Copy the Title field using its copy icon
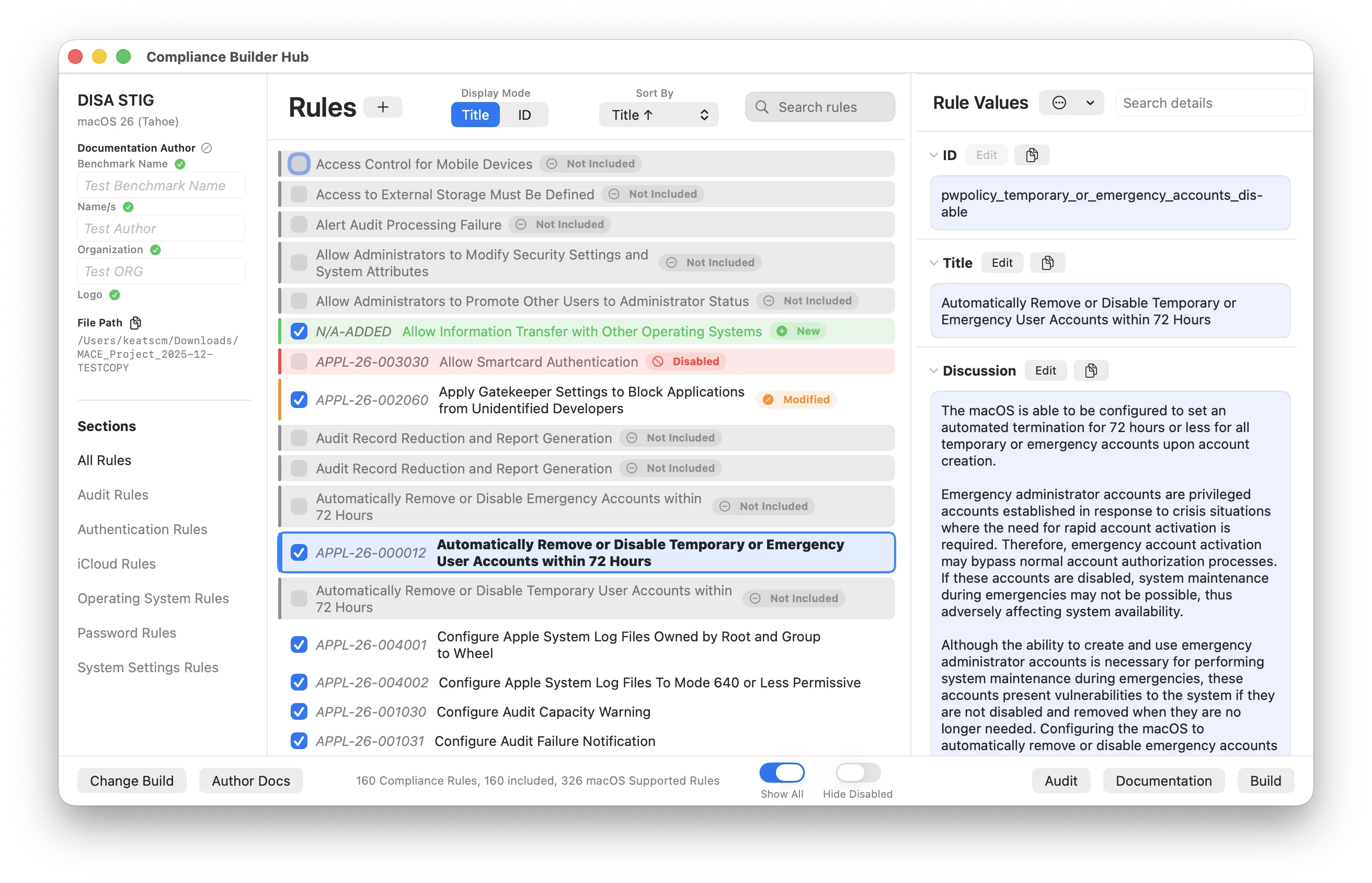This screenshot has width=1372, height=883. click(1048, 263)
